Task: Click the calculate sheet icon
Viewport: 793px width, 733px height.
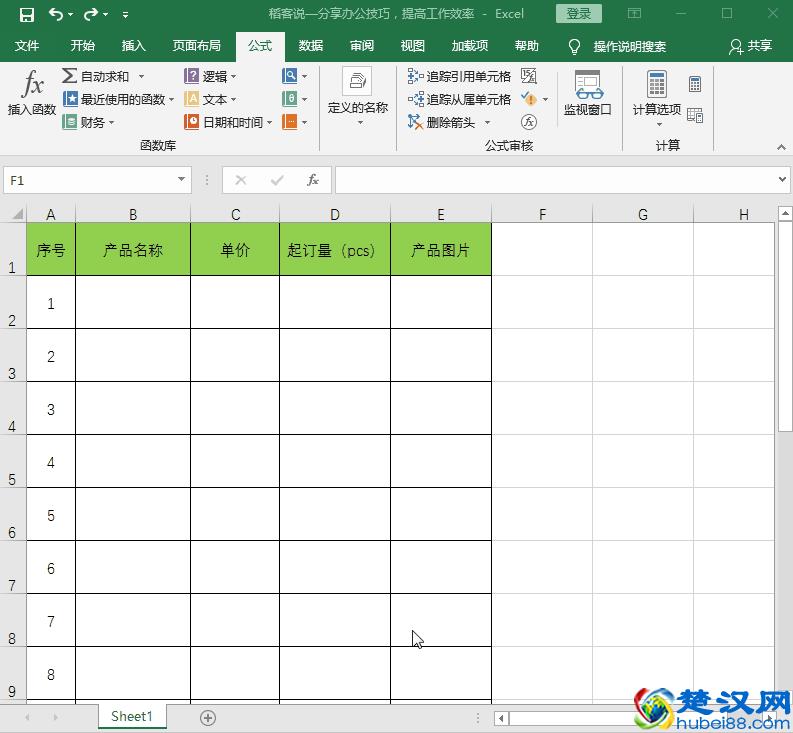Action: pyautogui.click(x=695, y=116)
